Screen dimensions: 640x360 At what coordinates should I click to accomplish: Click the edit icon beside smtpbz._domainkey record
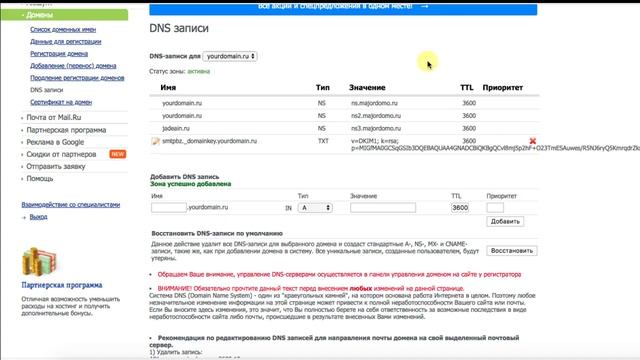click(x=155, y=141)
